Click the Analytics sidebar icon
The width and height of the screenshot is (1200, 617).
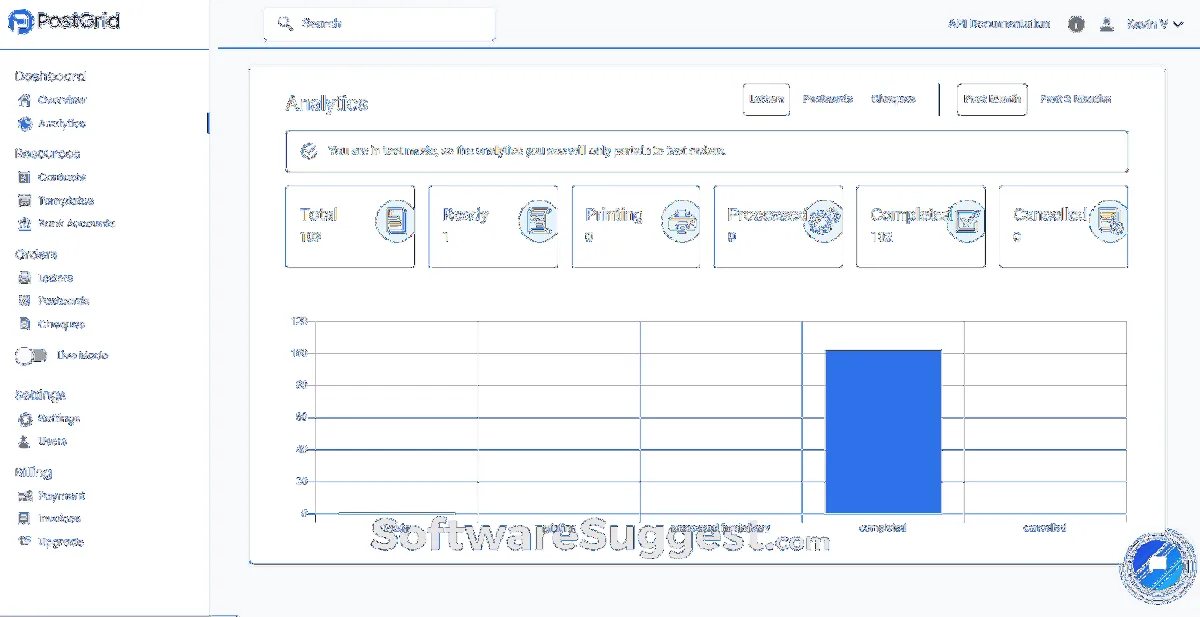(x=25, y=124)
